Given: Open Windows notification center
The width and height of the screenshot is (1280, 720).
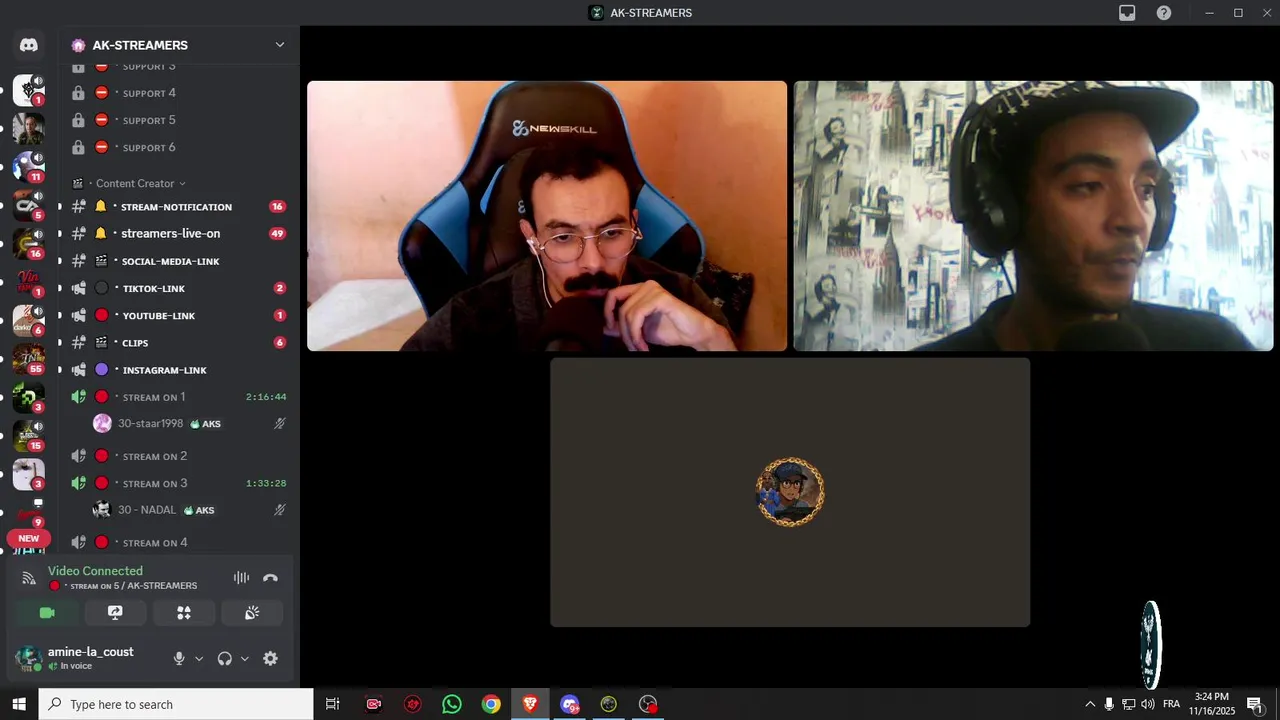Looking at the screenshot, I should coord(1254,704).
